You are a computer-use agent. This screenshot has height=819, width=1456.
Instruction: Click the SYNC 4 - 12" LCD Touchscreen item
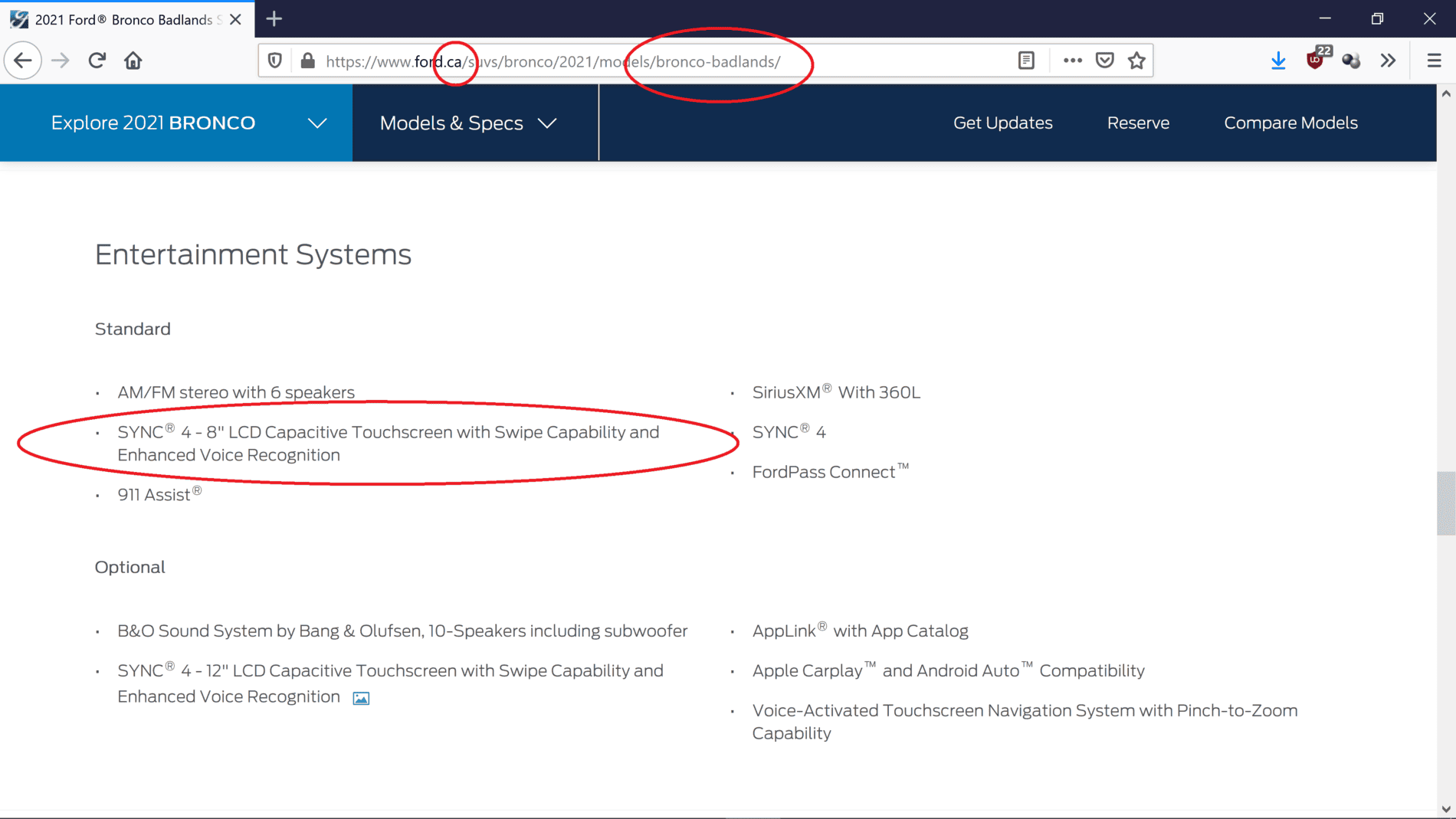coord(390,683)
